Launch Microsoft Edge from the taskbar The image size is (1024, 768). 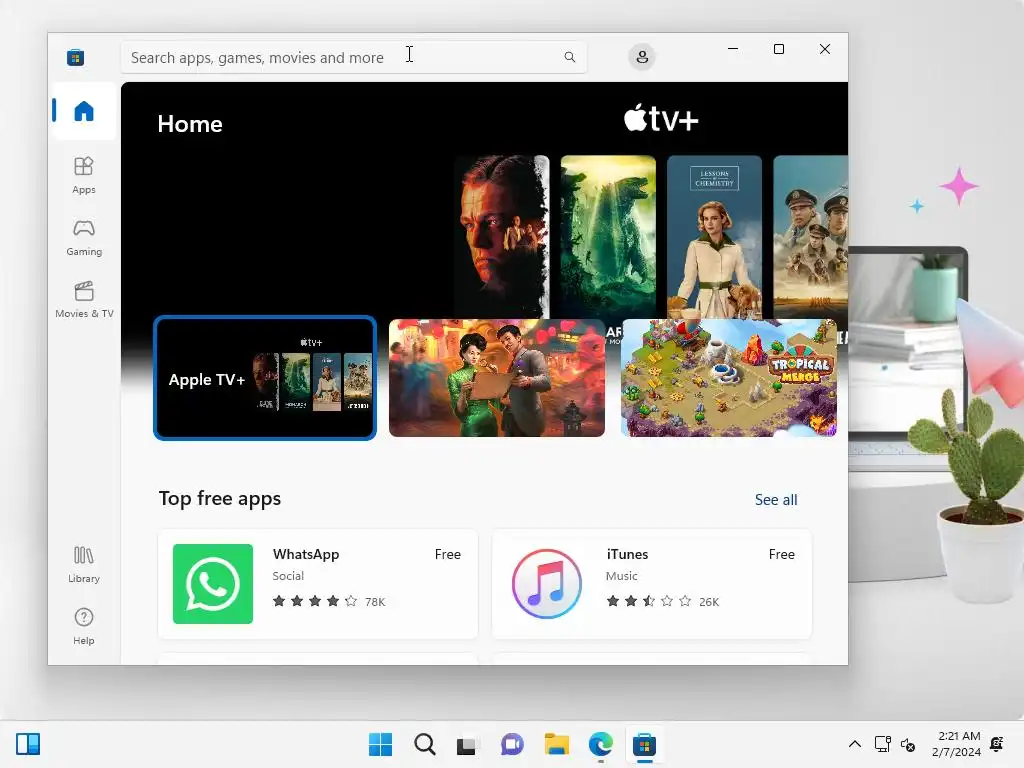(600, 744)
